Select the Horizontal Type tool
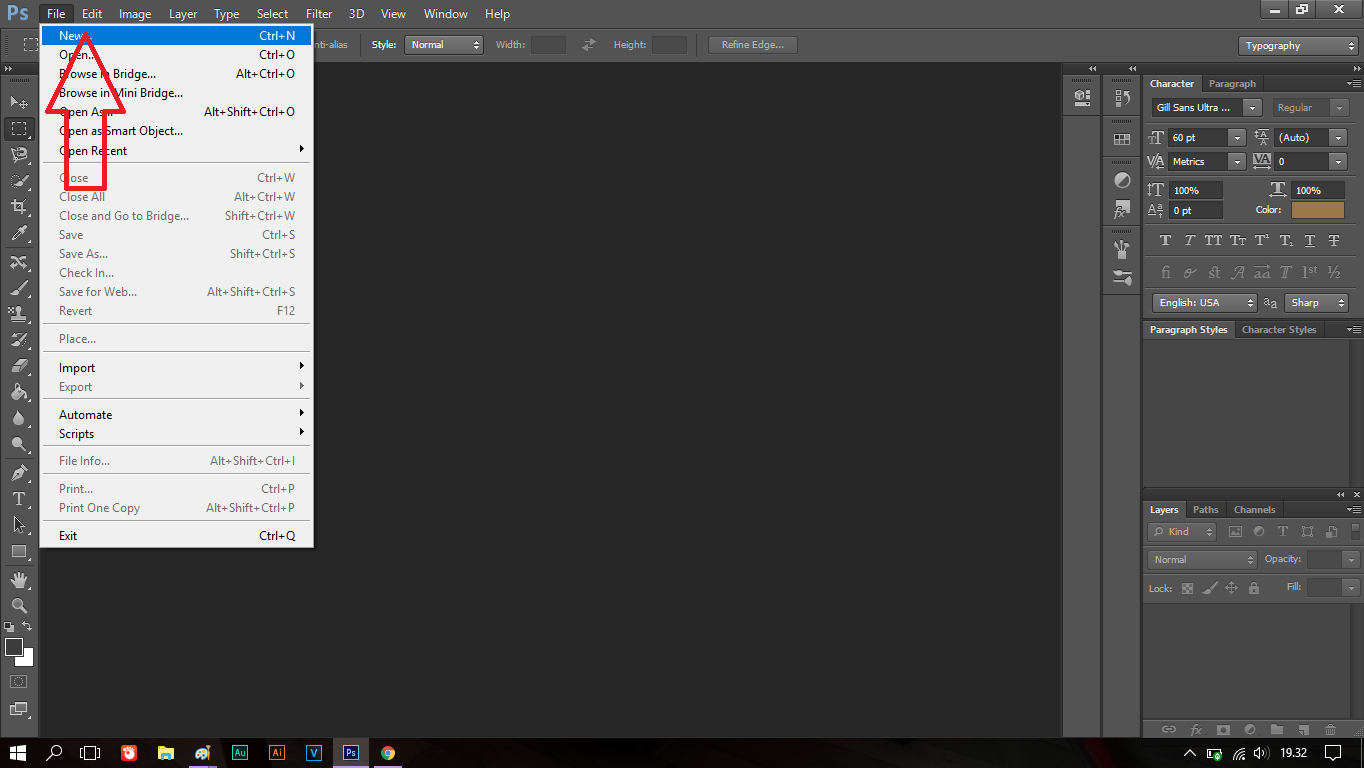 coord(19,498)
